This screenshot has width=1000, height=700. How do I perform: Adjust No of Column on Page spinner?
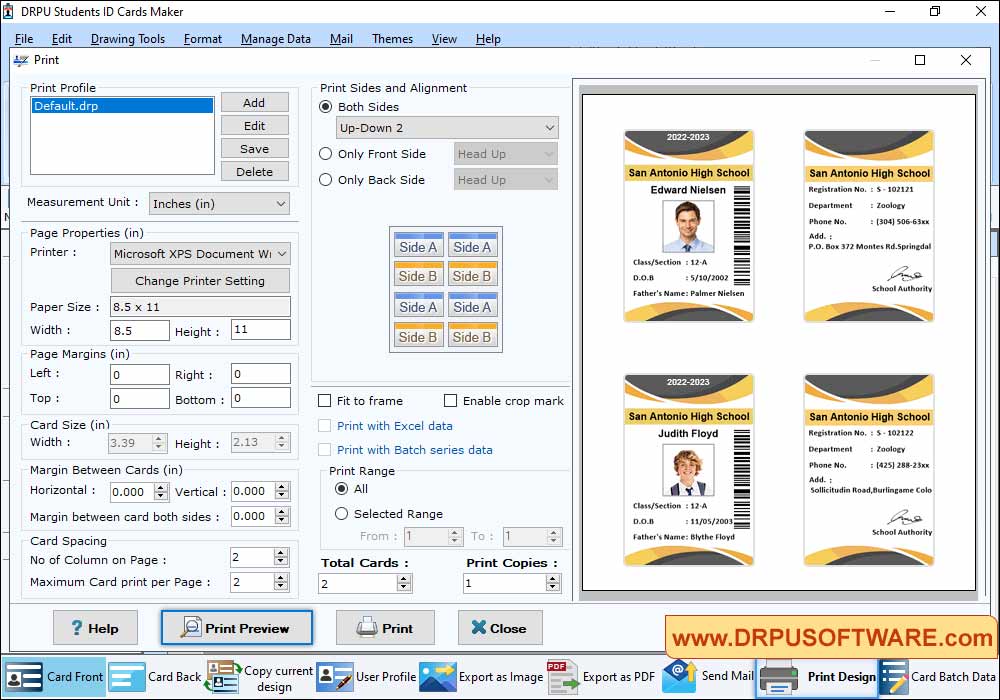pyautogui.click(x=281, y=557)
